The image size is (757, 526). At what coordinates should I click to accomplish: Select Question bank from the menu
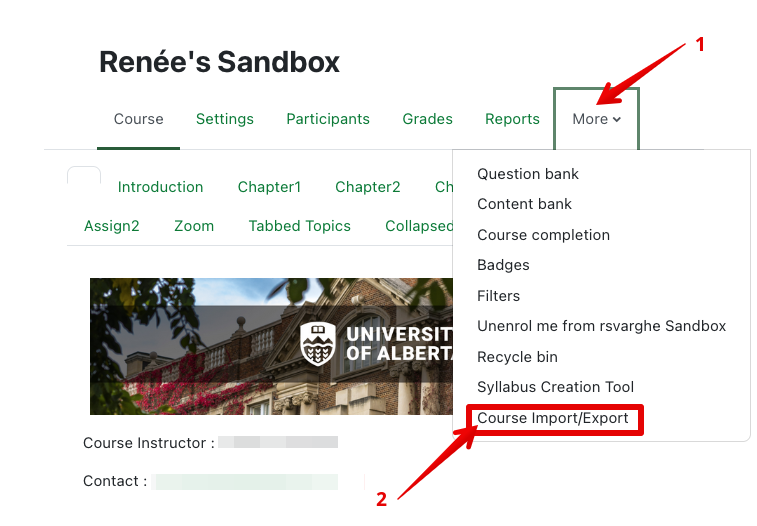(x=528, y=174)
